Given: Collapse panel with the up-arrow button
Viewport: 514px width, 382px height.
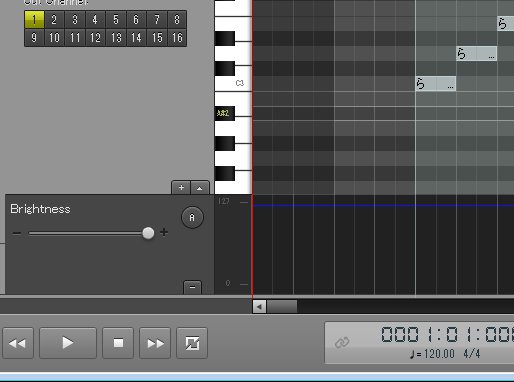Looking at the screenshot, I should [x=200, y=188].
